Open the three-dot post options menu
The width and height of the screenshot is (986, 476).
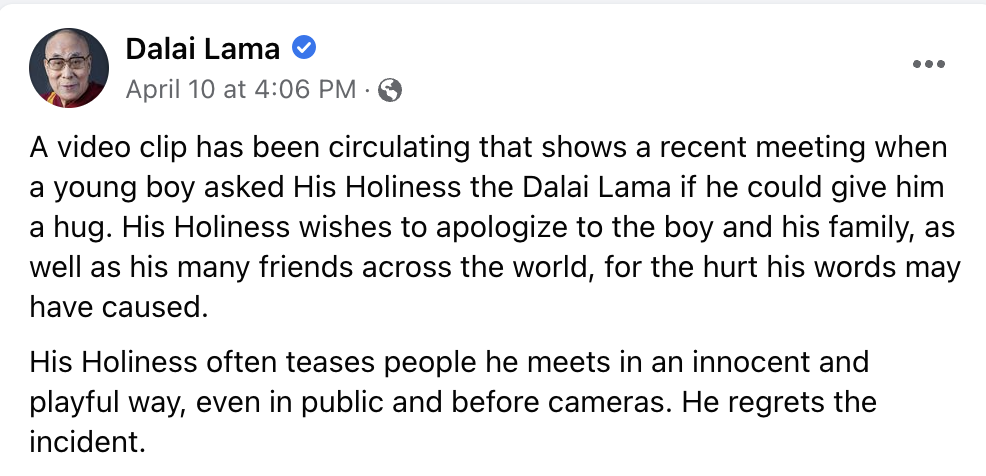(x=929, y=64)
